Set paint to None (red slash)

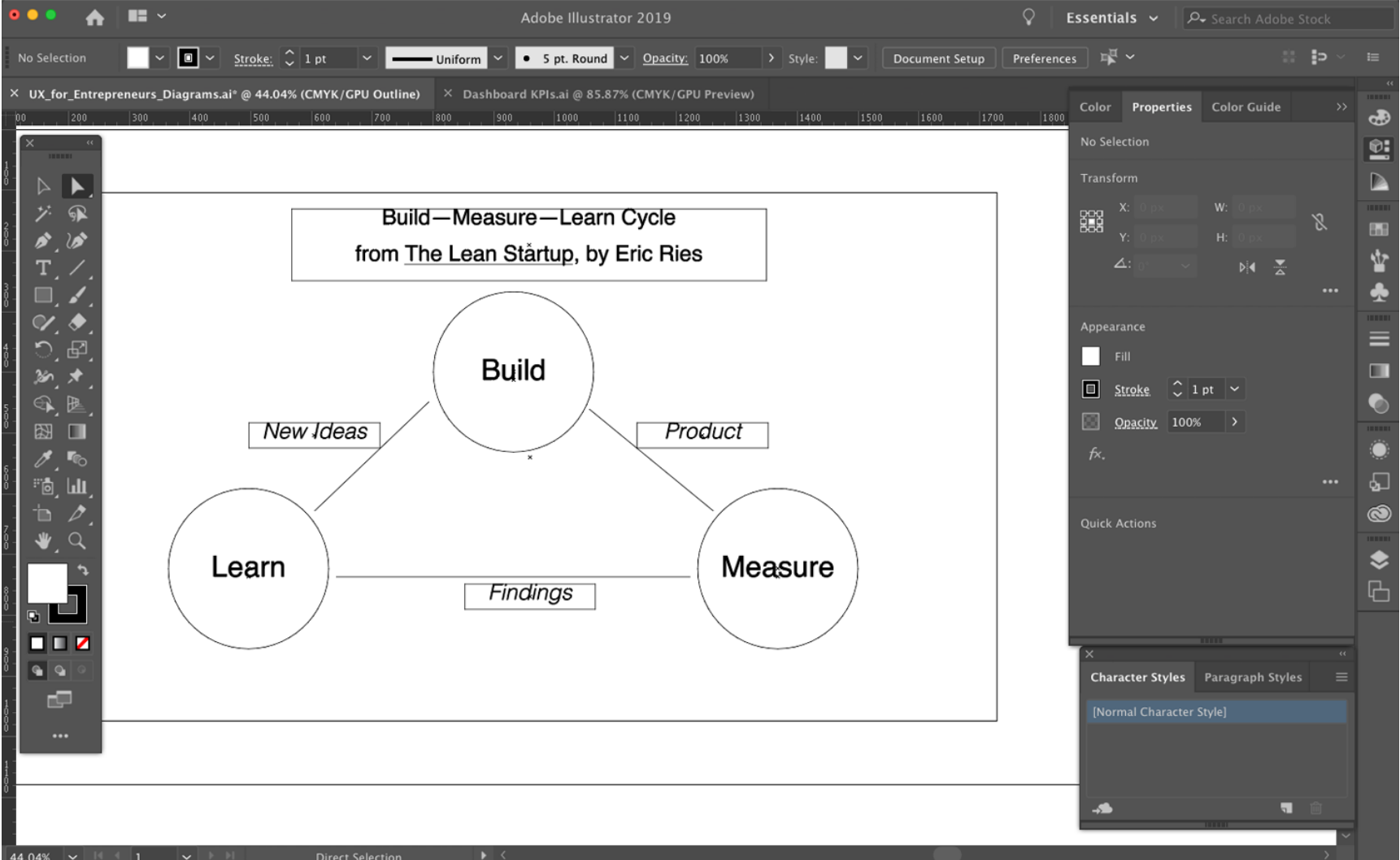[82, 643]
